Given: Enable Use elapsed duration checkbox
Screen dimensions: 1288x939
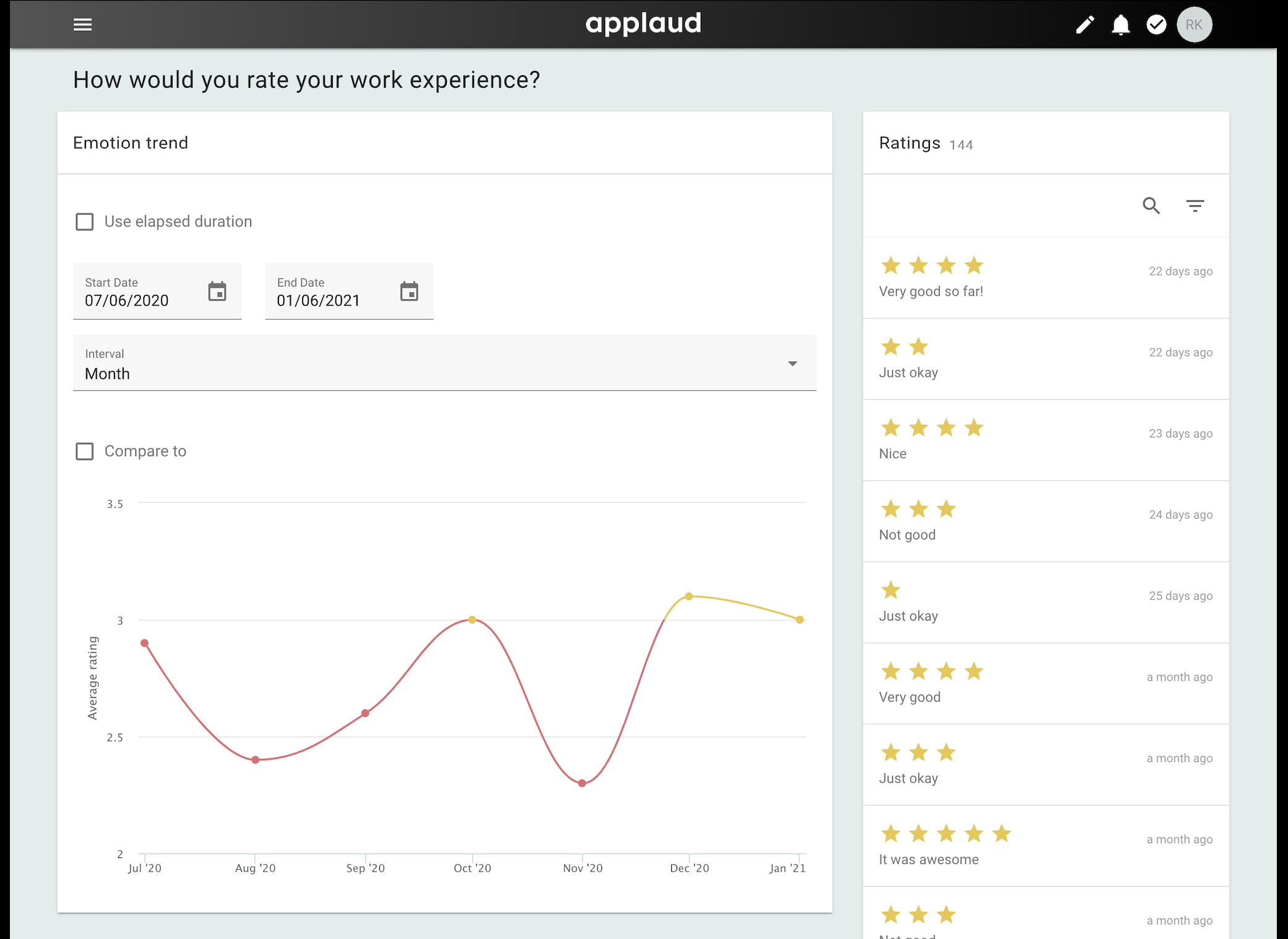Looking at the screenshot, I should [x=85, y=221].
